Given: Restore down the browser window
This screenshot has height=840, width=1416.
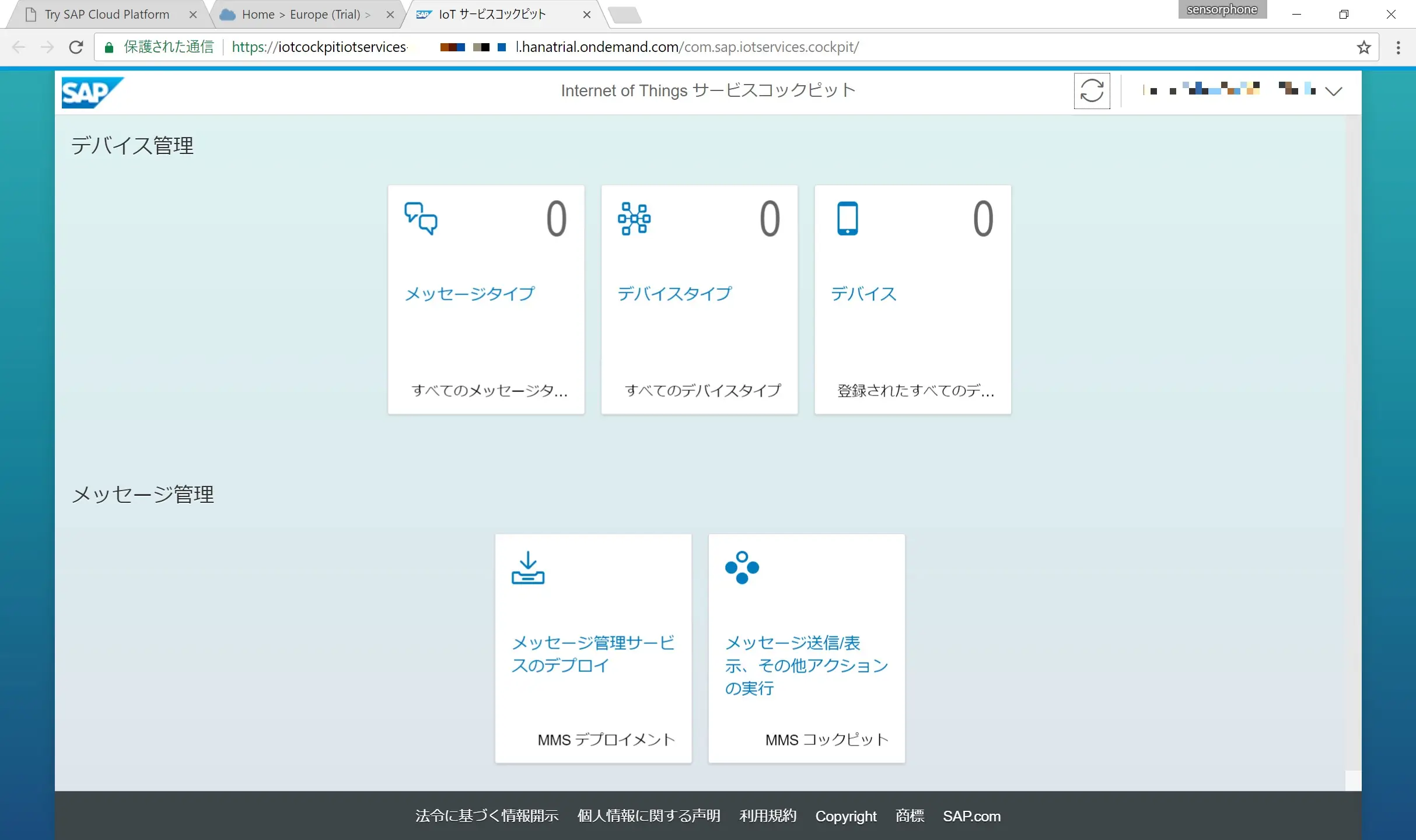Looking at the screenshot, I should 1344,15.
